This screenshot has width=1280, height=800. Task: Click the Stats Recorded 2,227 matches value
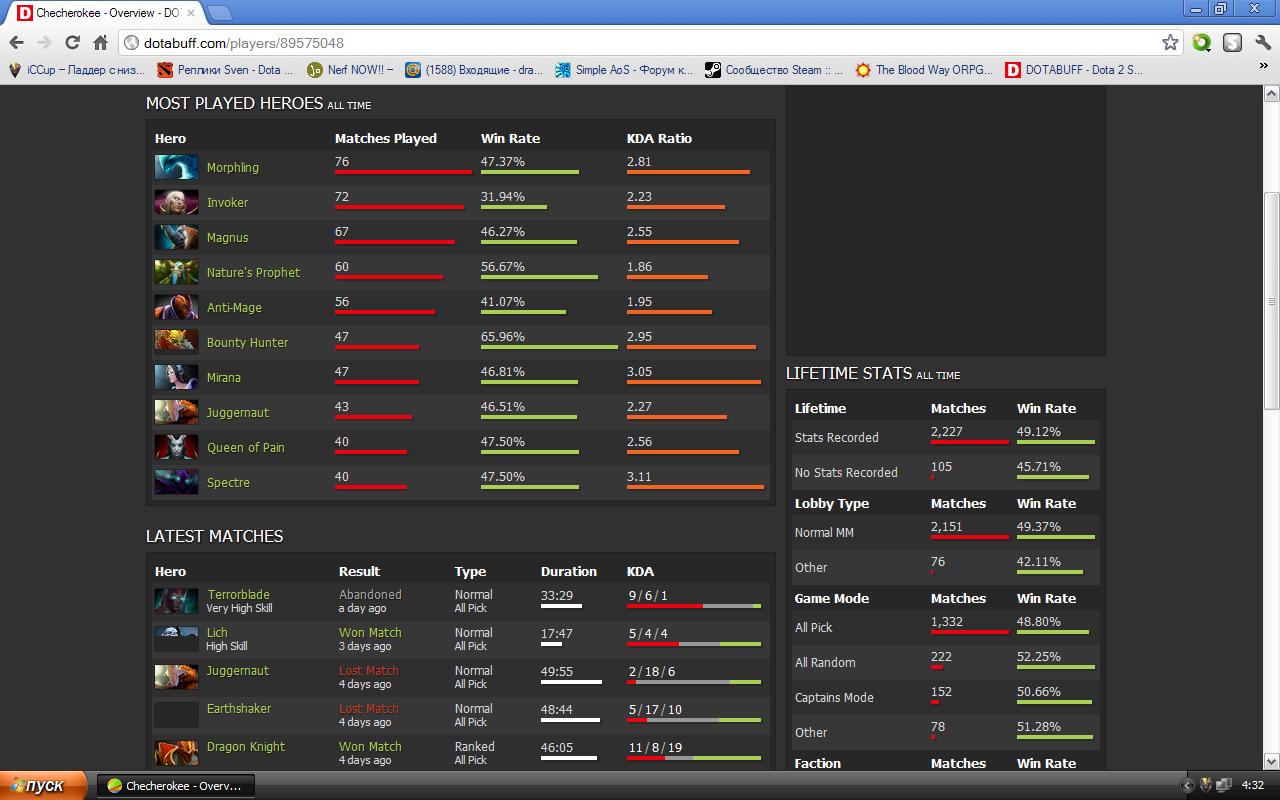946,431
